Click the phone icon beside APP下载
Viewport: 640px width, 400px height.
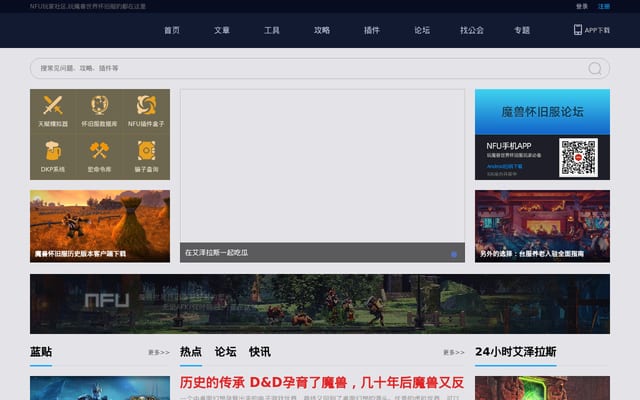[x=577, y=30]
